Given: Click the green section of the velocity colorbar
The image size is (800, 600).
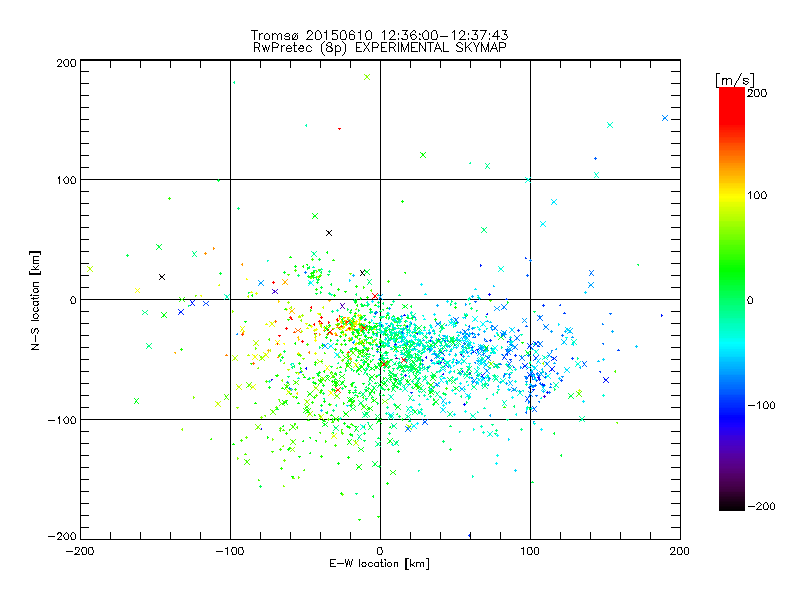Looking at the screenshot, I should [732, 270].
